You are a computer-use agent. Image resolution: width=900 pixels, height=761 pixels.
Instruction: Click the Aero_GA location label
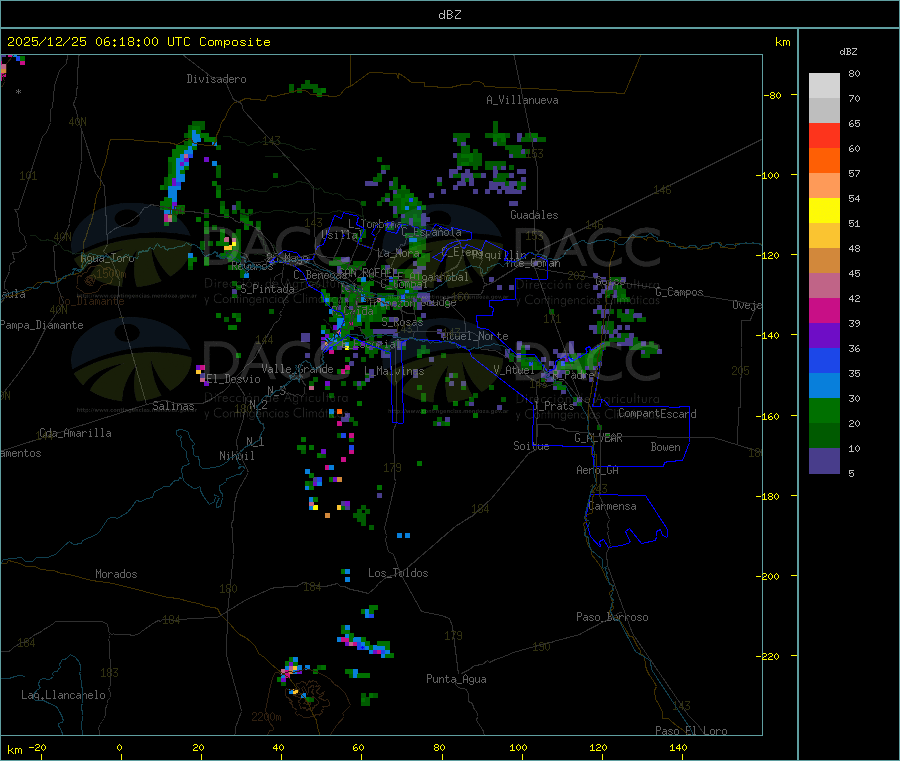598,470
